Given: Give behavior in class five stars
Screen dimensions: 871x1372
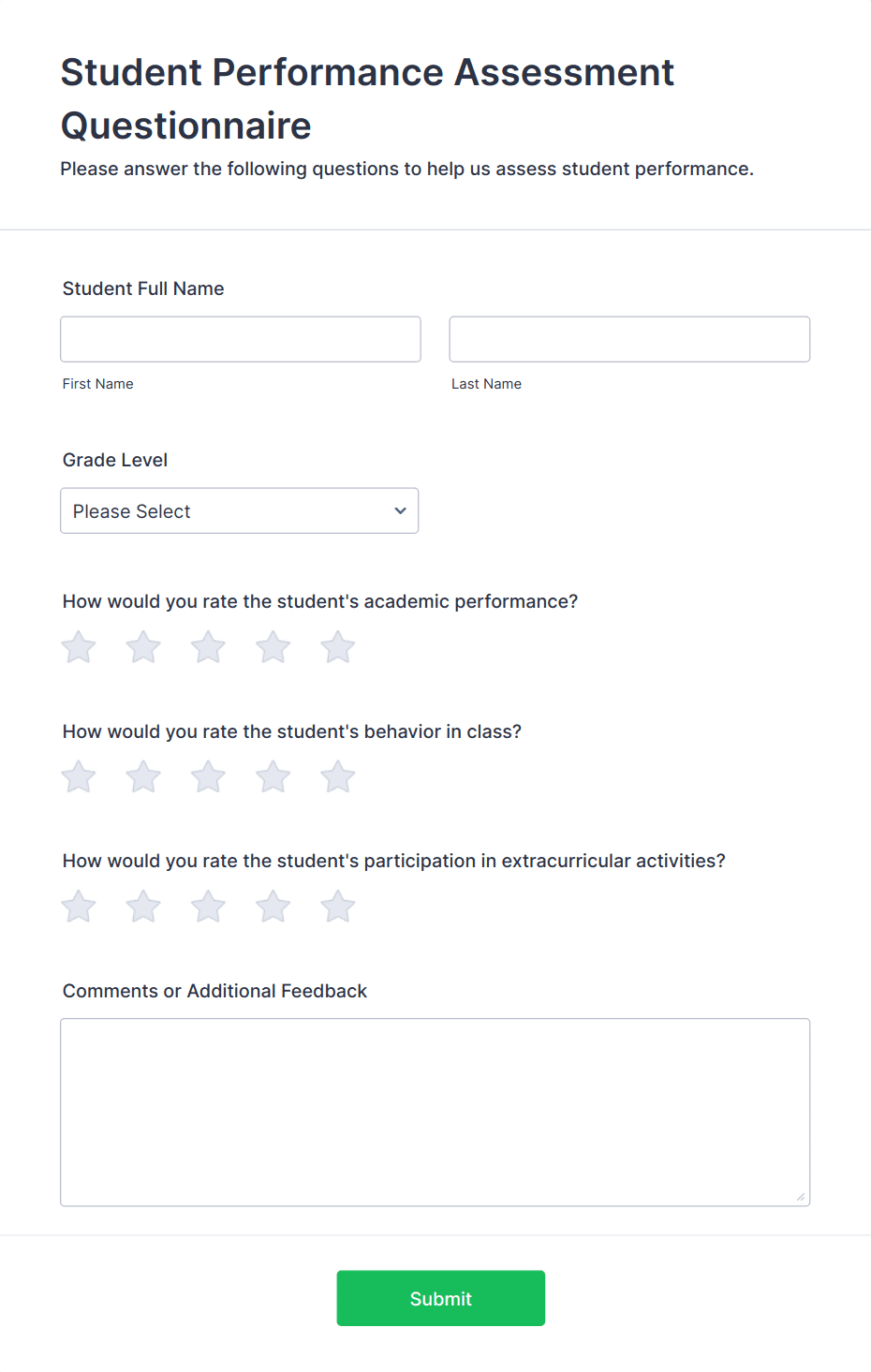Looking at the screenshot, I should 338,777.
